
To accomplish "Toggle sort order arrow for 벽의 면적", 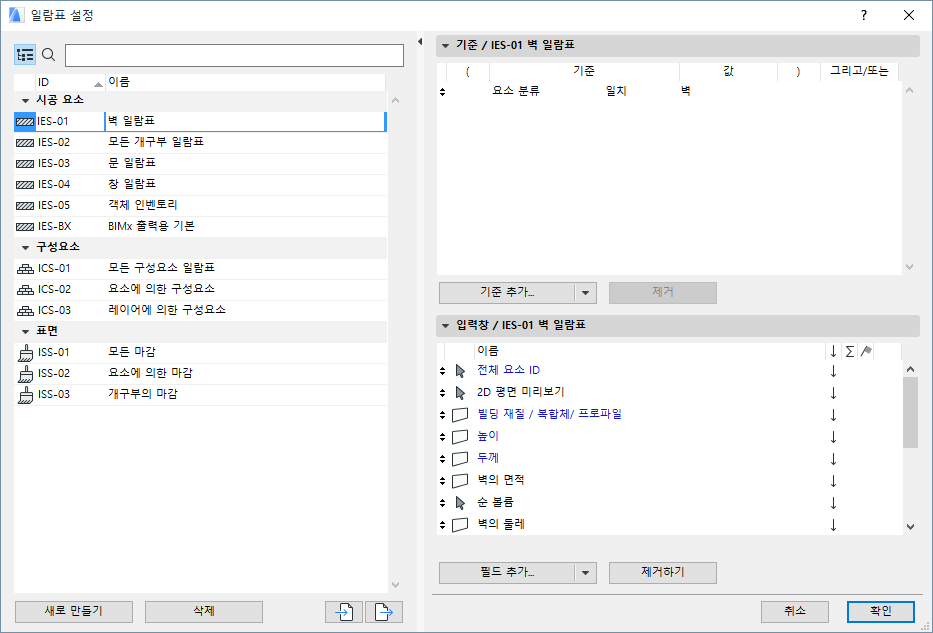I will click(833, 481).
